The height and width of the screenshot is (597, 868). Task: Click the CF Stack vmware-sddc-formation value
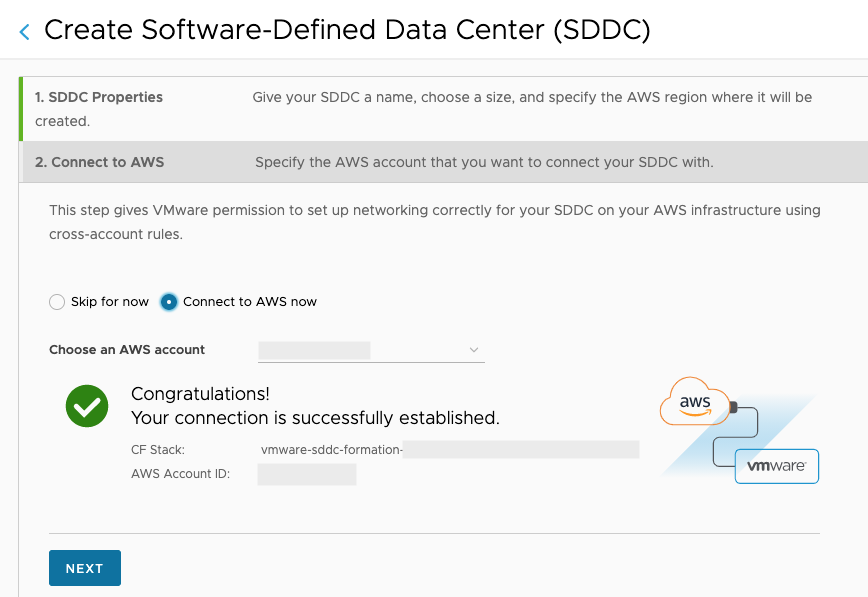(331, 450)
